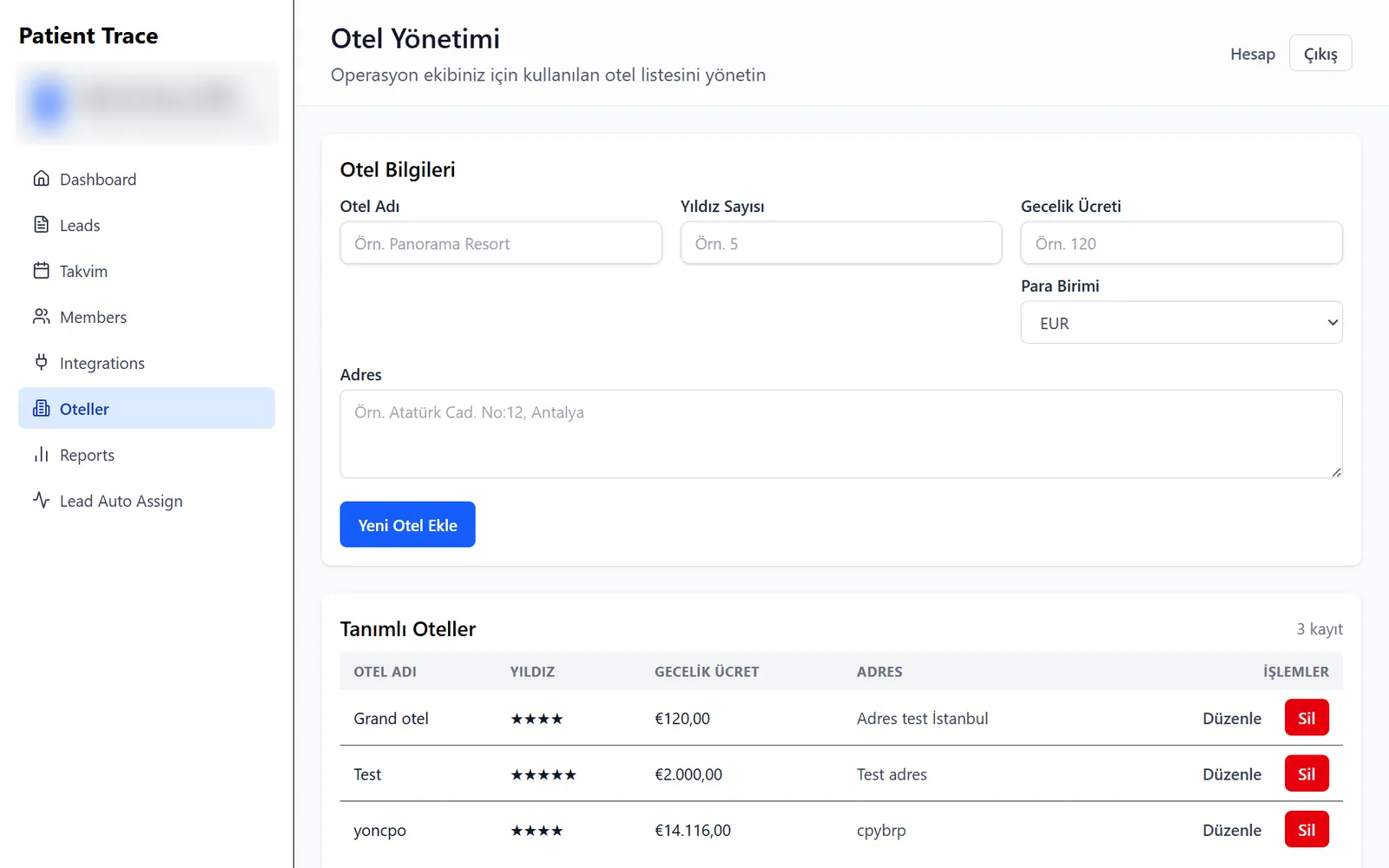Click the cpybrp address cell

pyautogui.click(x=881, y=830)
